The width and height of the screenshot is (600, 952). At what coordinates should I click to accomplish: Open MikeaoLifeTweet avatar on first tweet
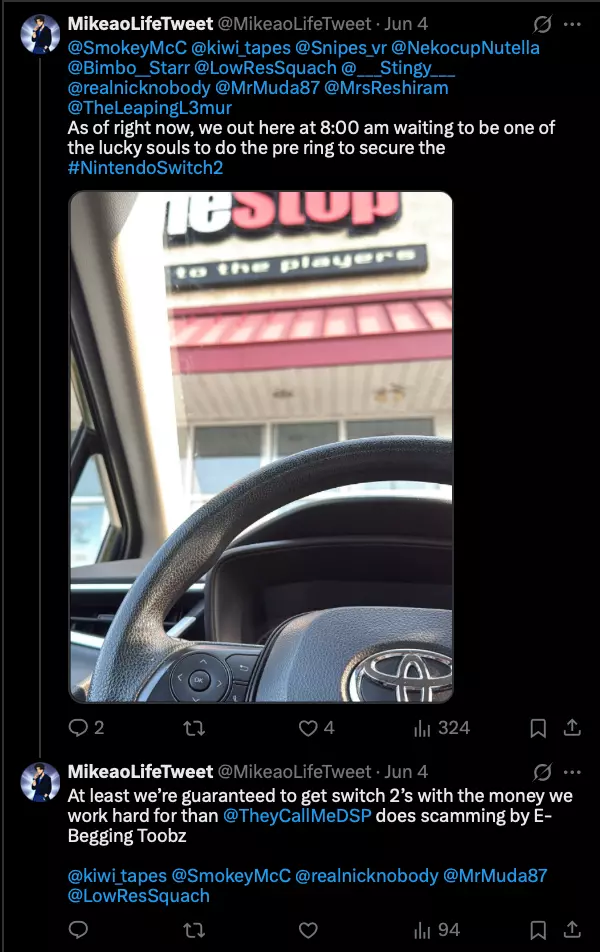point(40,34)
